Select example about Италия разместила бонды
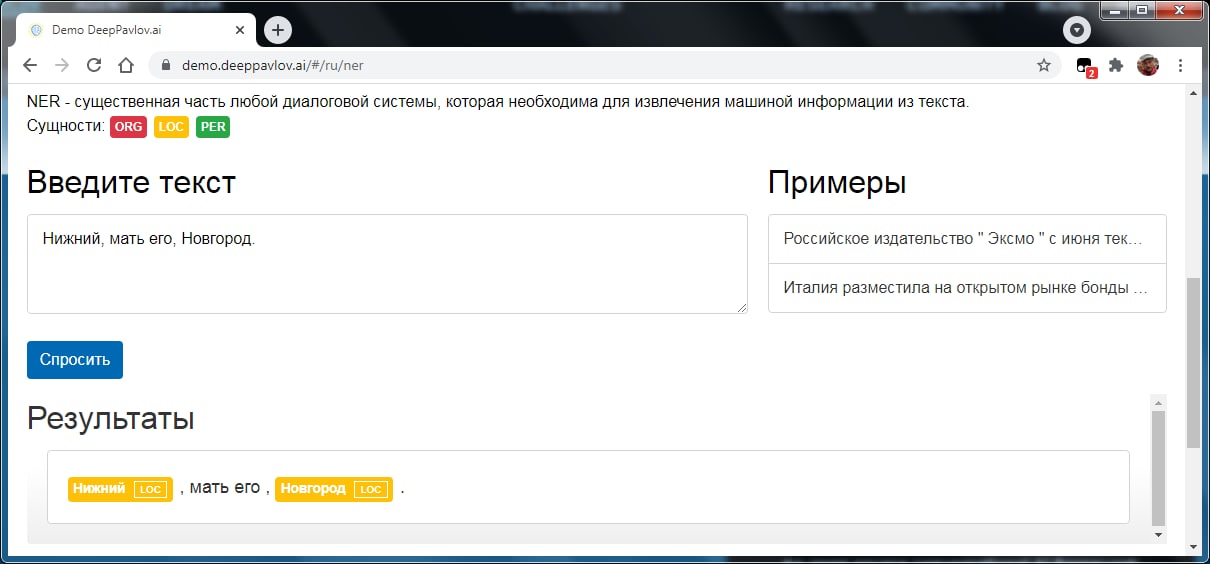 tap(967, 288)
